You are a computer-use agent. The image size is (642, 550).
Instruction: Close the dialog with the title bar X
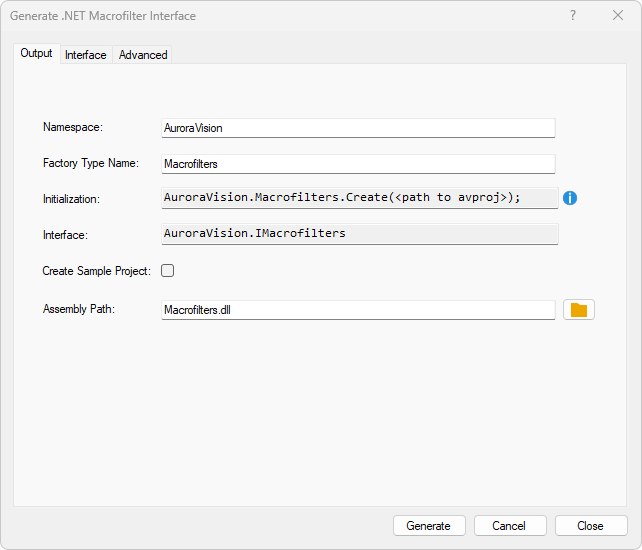(x=618, y=16)
